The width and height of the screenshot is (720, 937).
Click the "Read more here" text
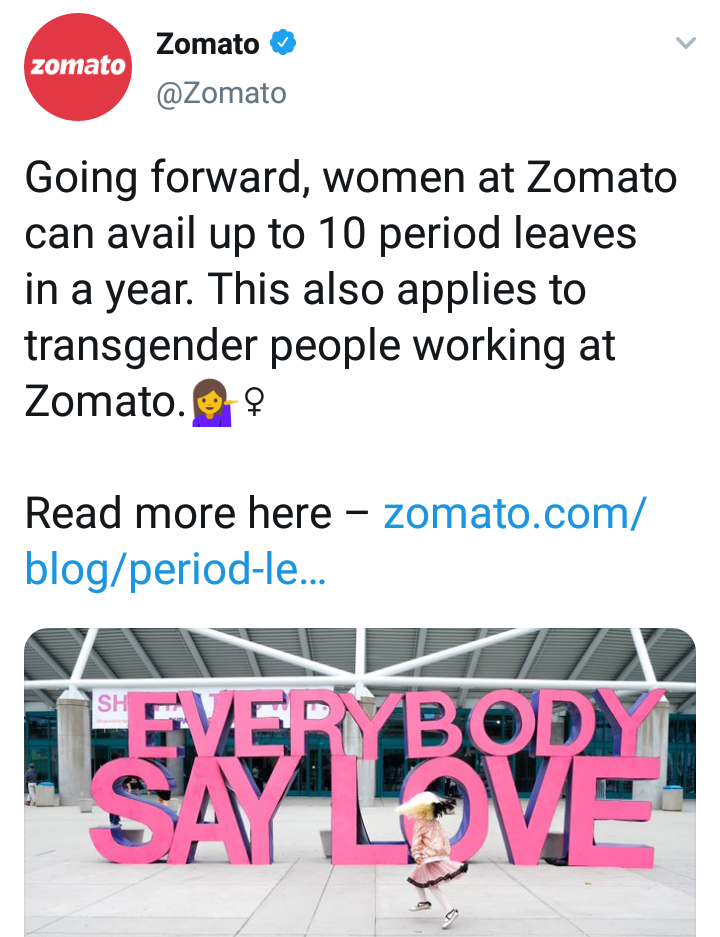(178, 514)
